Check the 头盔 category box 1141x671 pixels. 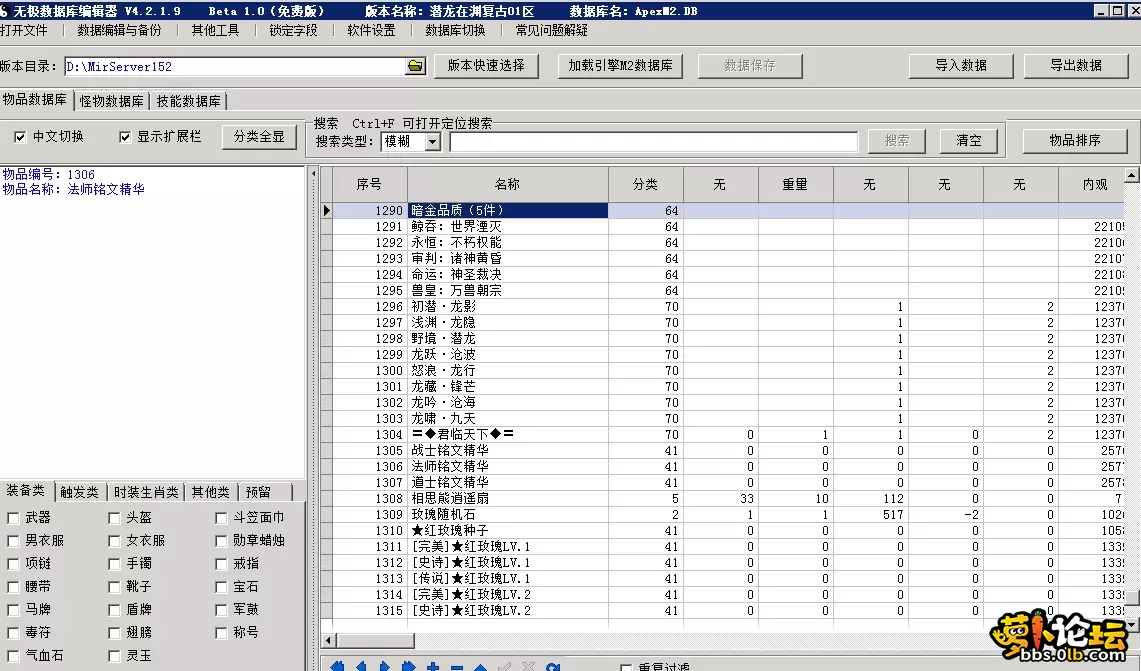(x=114, y=518)
